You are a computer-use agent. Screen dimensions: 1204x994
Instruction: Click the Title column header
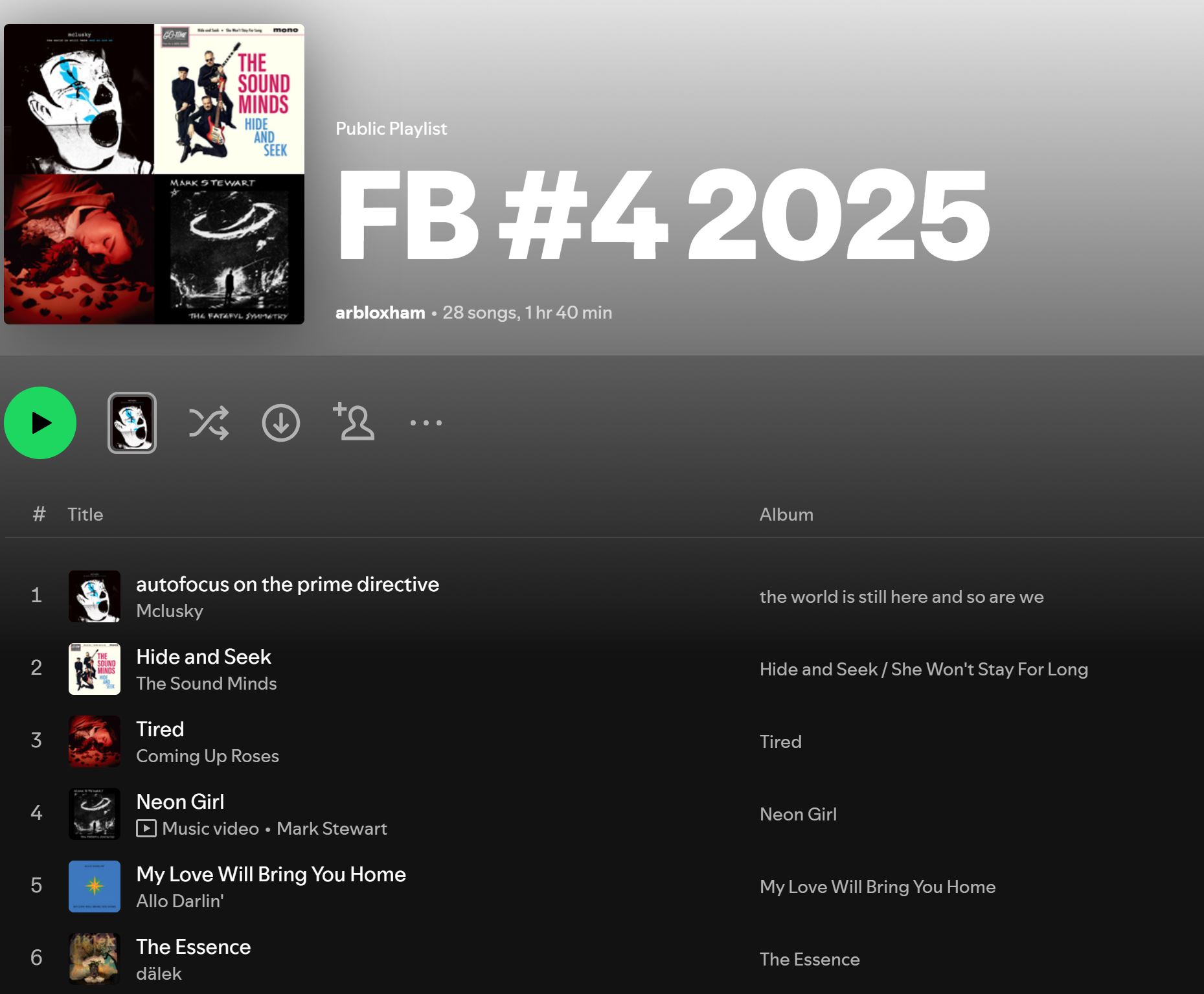click(85, 515)
